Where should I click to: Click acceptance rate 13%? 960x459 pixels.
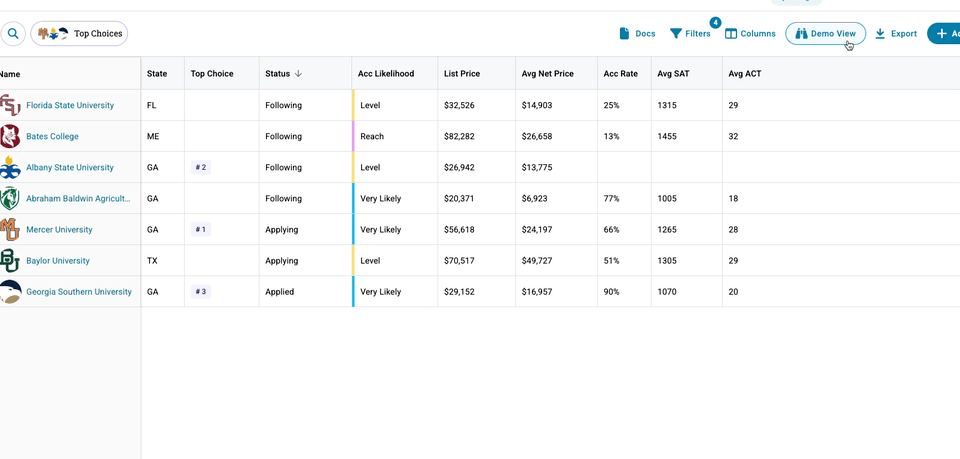pos(612,136)
